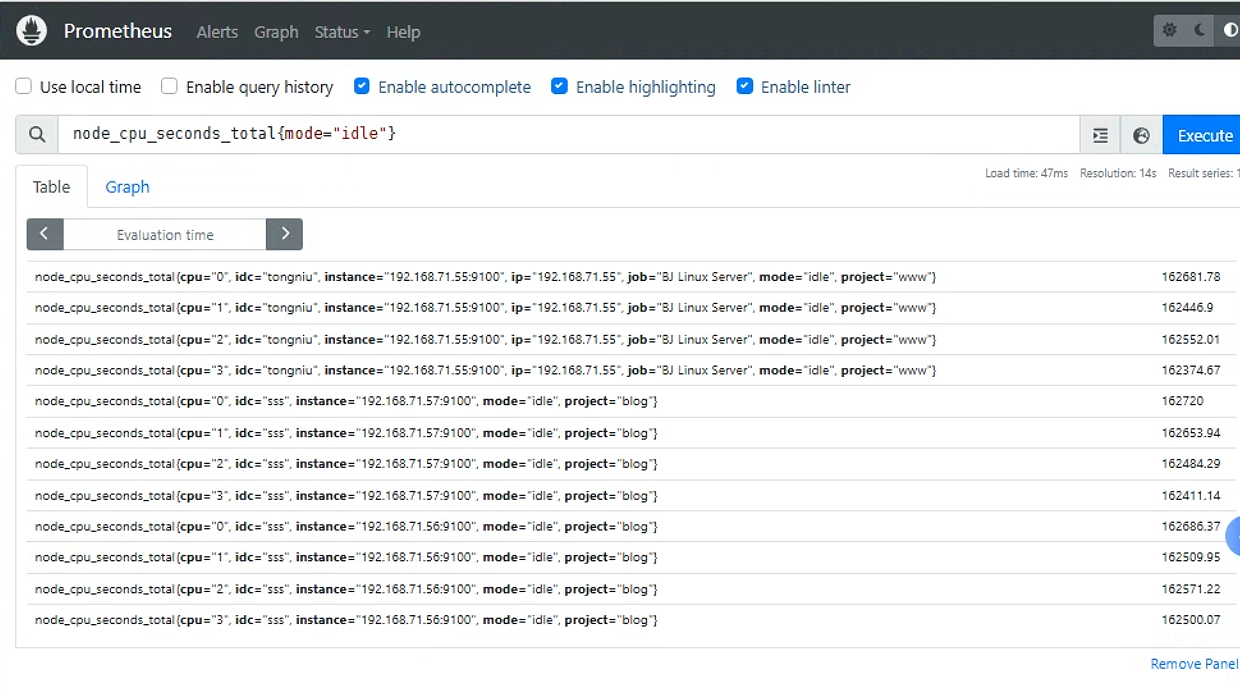Select value 162411.14
Image resolution: width=1240 pixels, height=689 pixels.
coord(1191,495)
